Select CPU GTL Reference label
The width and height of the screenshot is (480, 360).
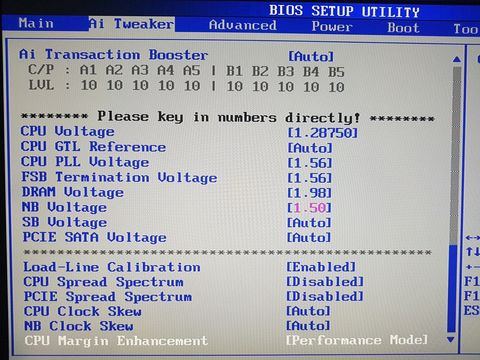click(93, 147)
